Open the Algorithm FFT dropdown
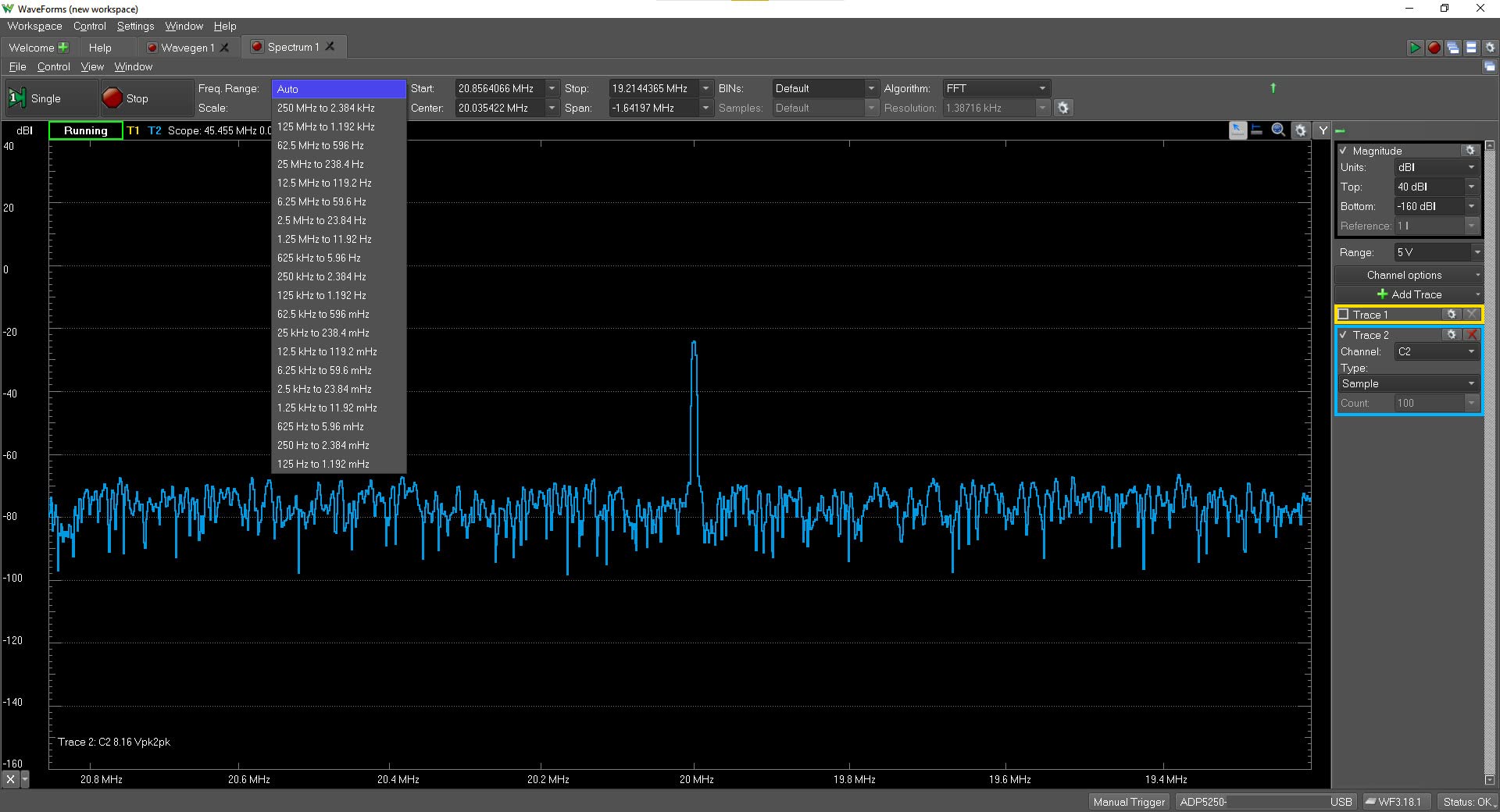Screen dimensions: 1500x812 coord(996,88)
